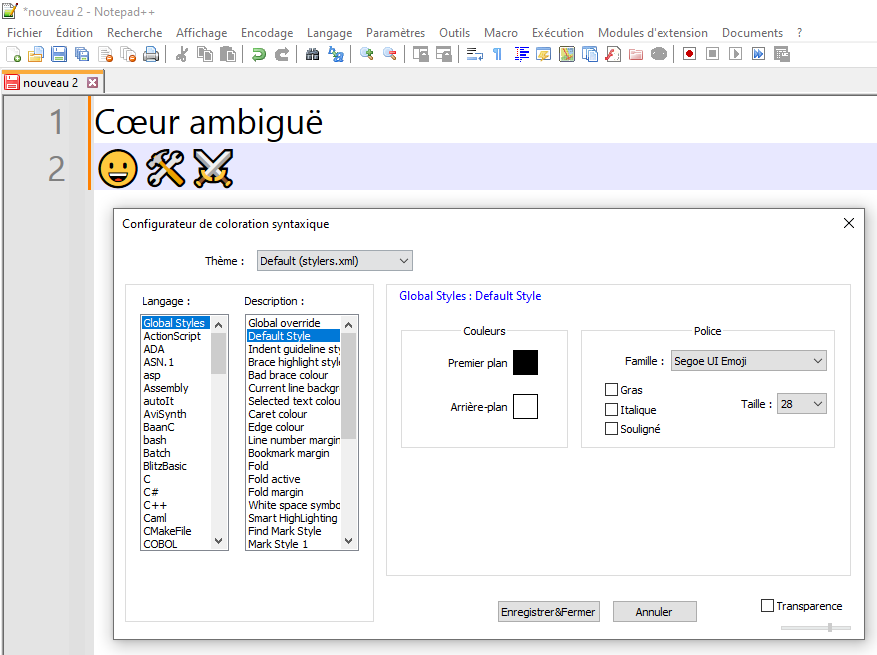877x655 pixels.
Task: Click the Zoom in magnifier icon
Action: click(x=367, y=54)
